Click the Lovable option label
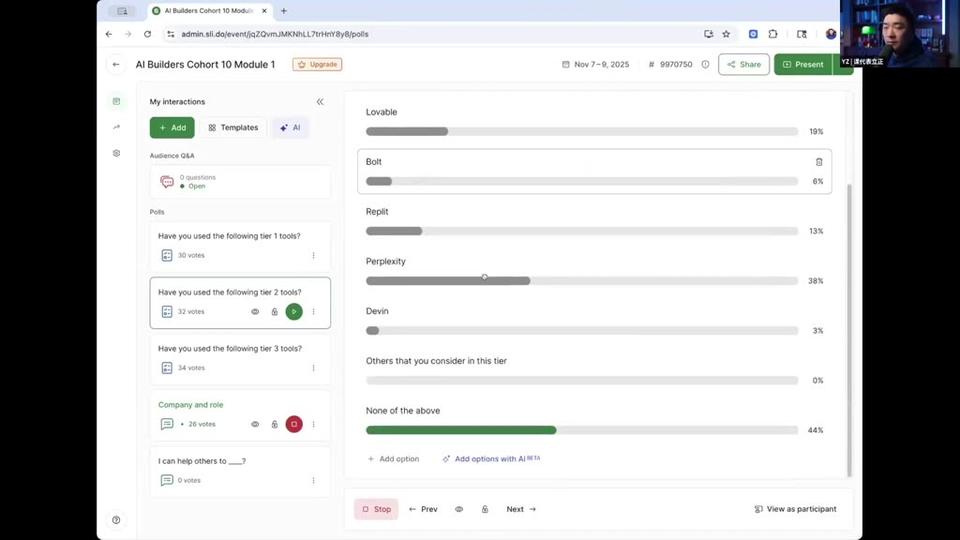This screenshot has height=540, width=960. click(381, 112)
